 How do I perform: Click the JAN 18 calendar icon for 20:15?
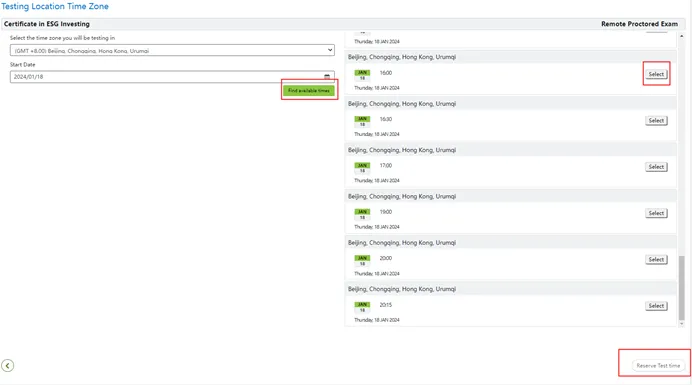click(362, 307)
